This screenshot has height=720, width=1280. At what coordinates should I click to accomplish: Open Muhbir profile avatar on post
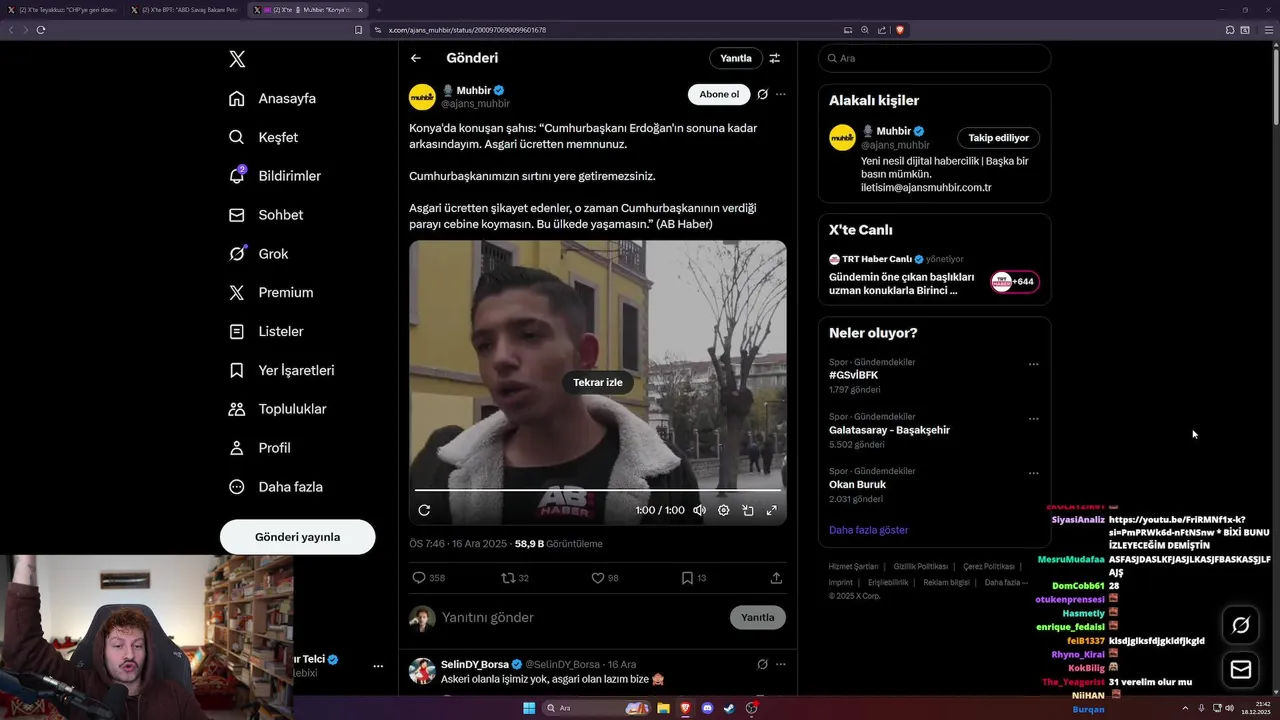coord(422,97)
